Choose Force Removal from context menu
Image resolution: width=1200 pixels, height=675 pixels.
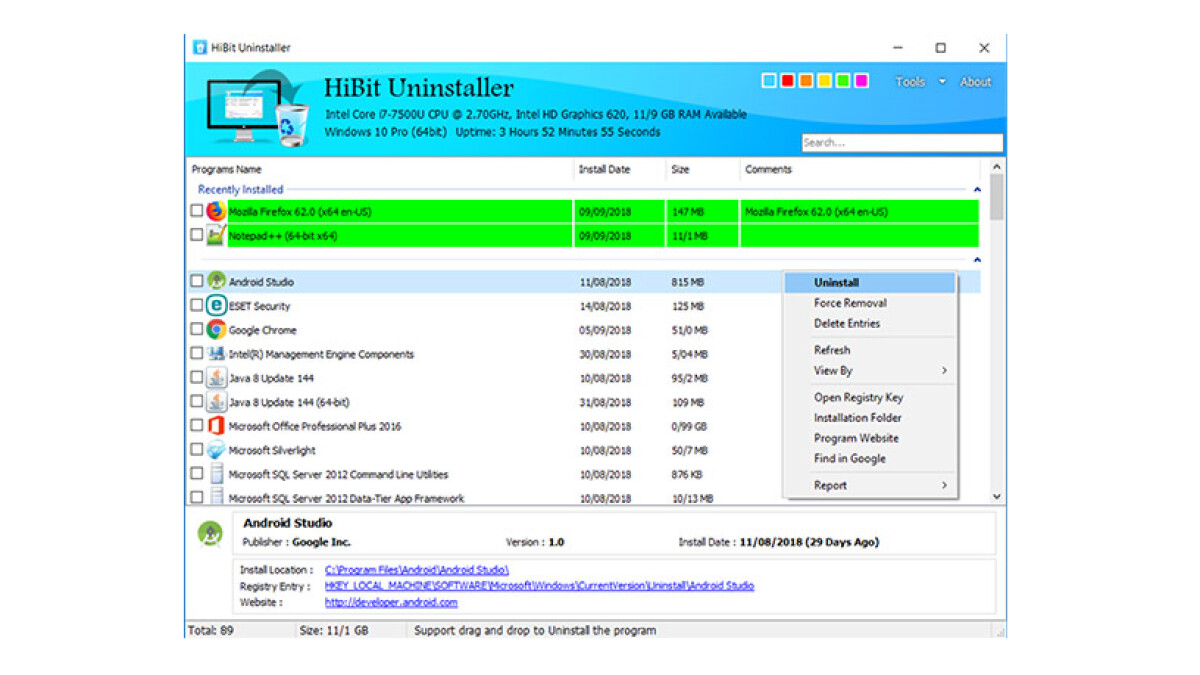click(870, 303)
